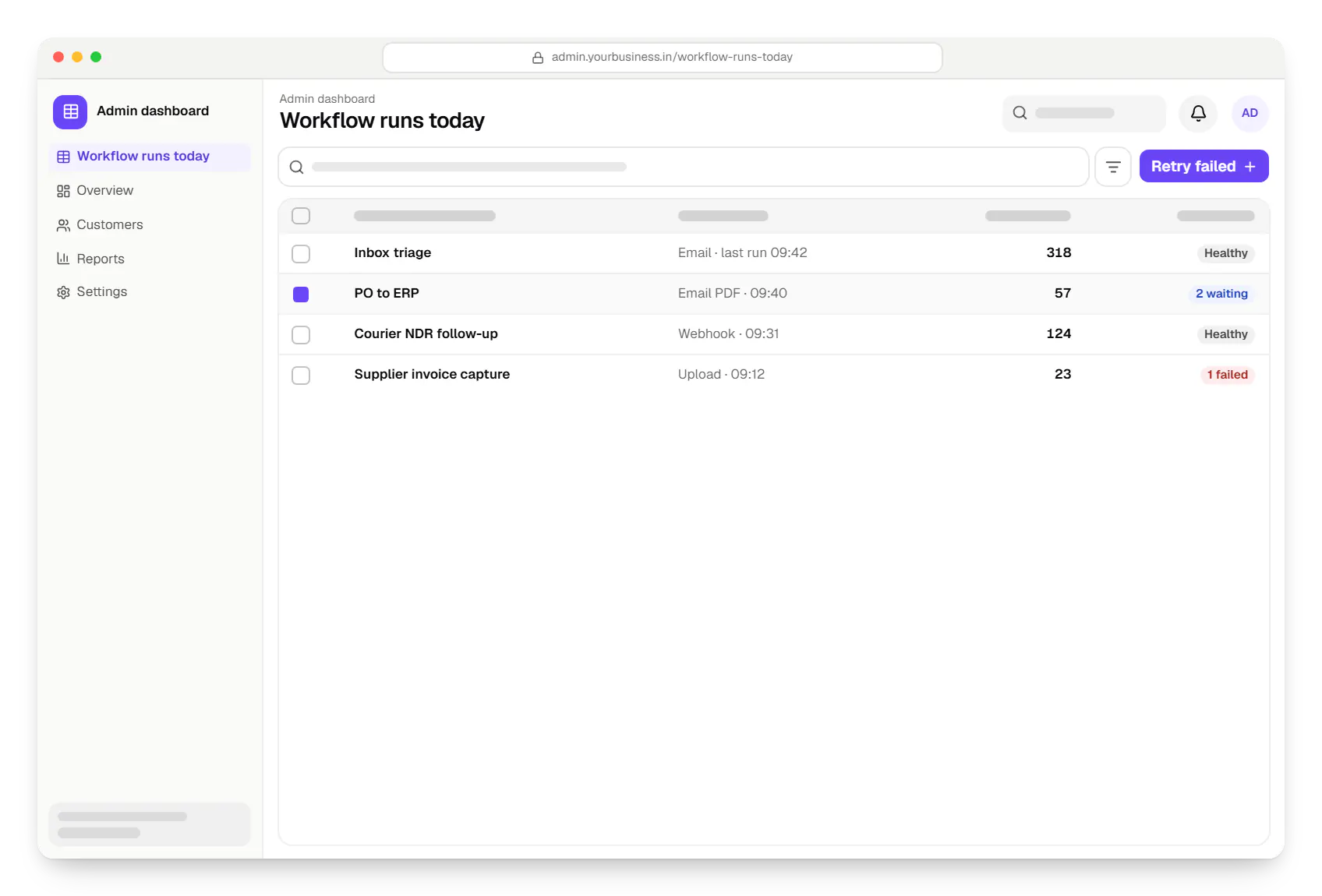
Task: Click the run count 318
Action: click(1059, 252)
